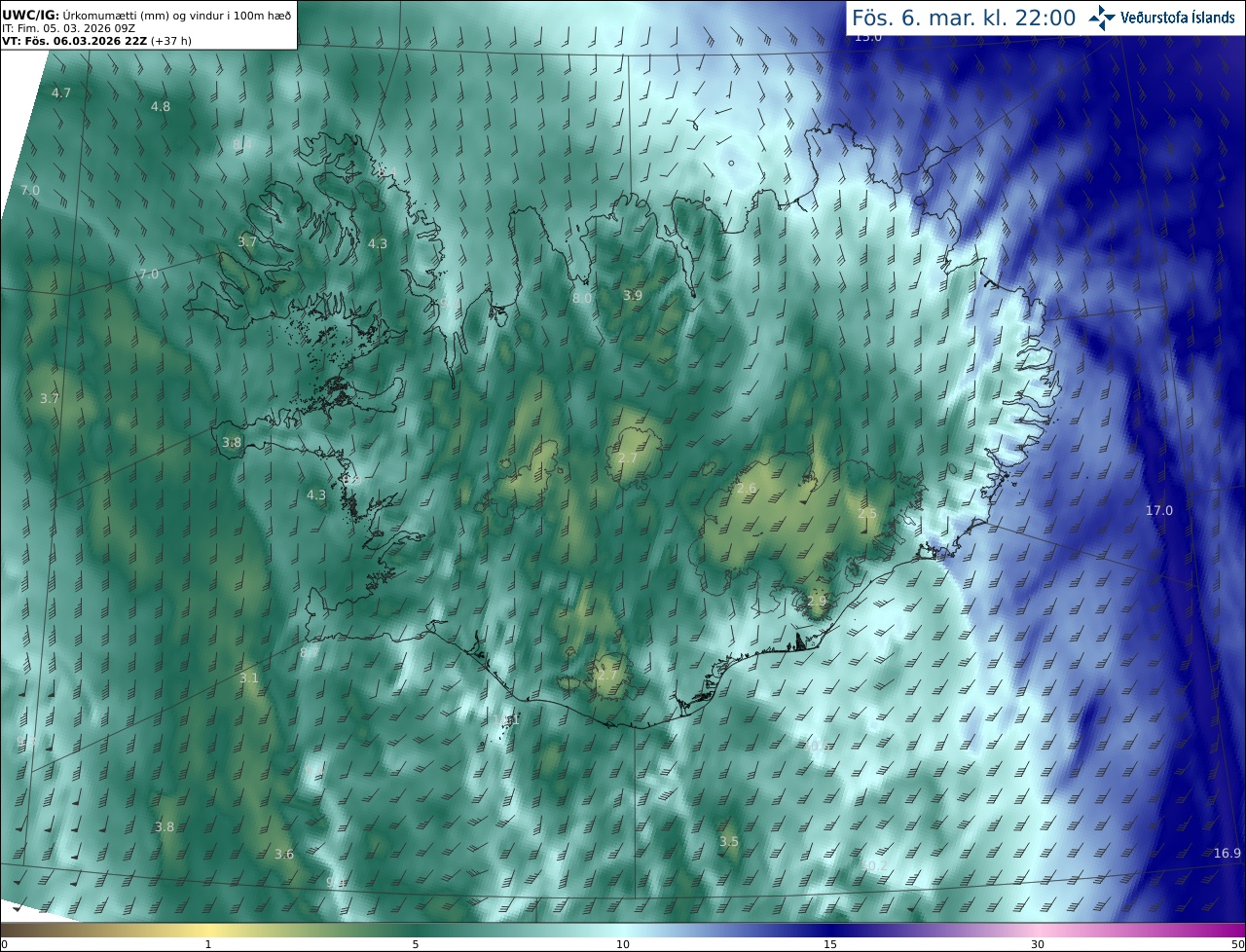
Task: Click the 10.2 value in the southern ocean
Action: pos(874,864)
